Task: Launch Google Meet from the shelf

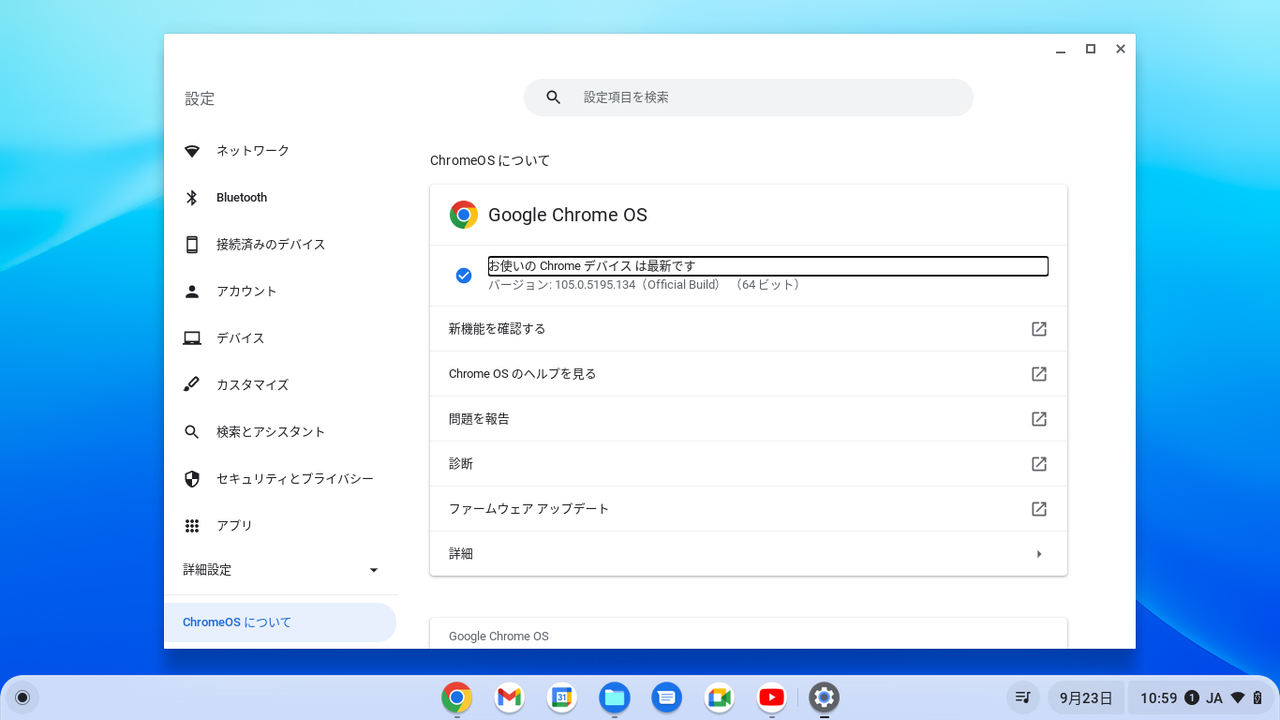Action: 719,698
